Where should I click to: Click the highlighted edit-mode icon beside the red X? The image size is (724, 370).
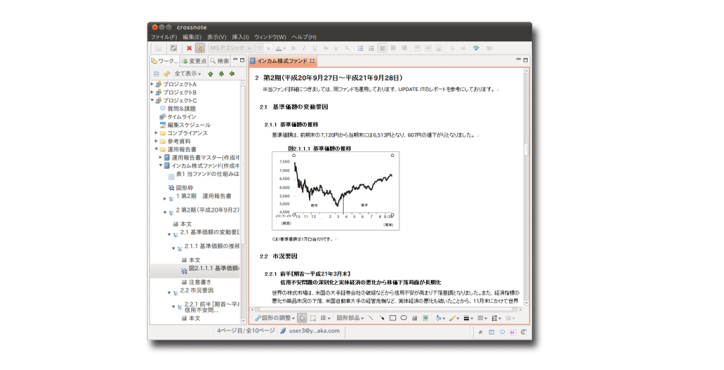tap(200, 48)
